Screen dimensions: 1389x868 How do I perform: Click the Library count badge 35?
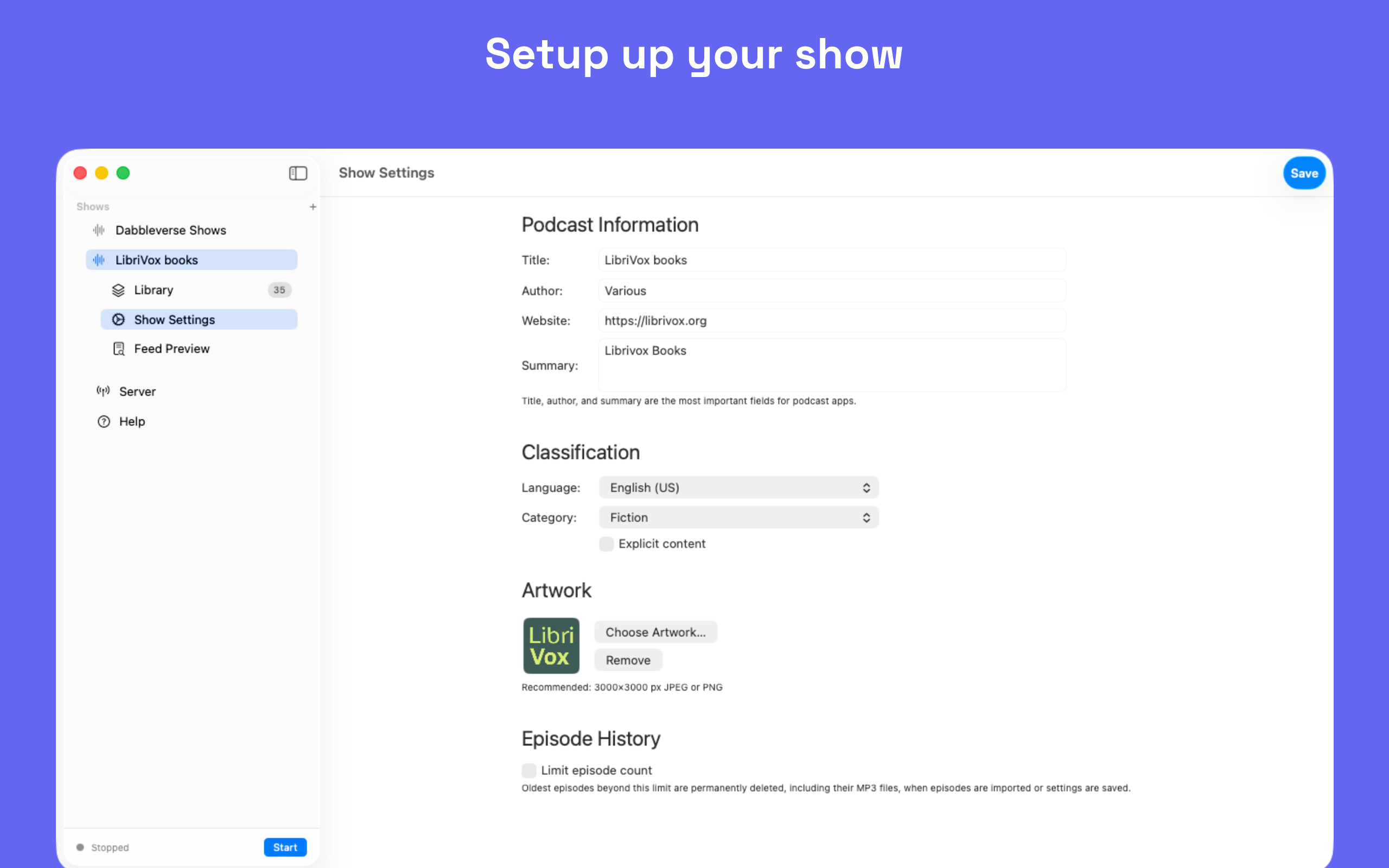pos(279,290)
